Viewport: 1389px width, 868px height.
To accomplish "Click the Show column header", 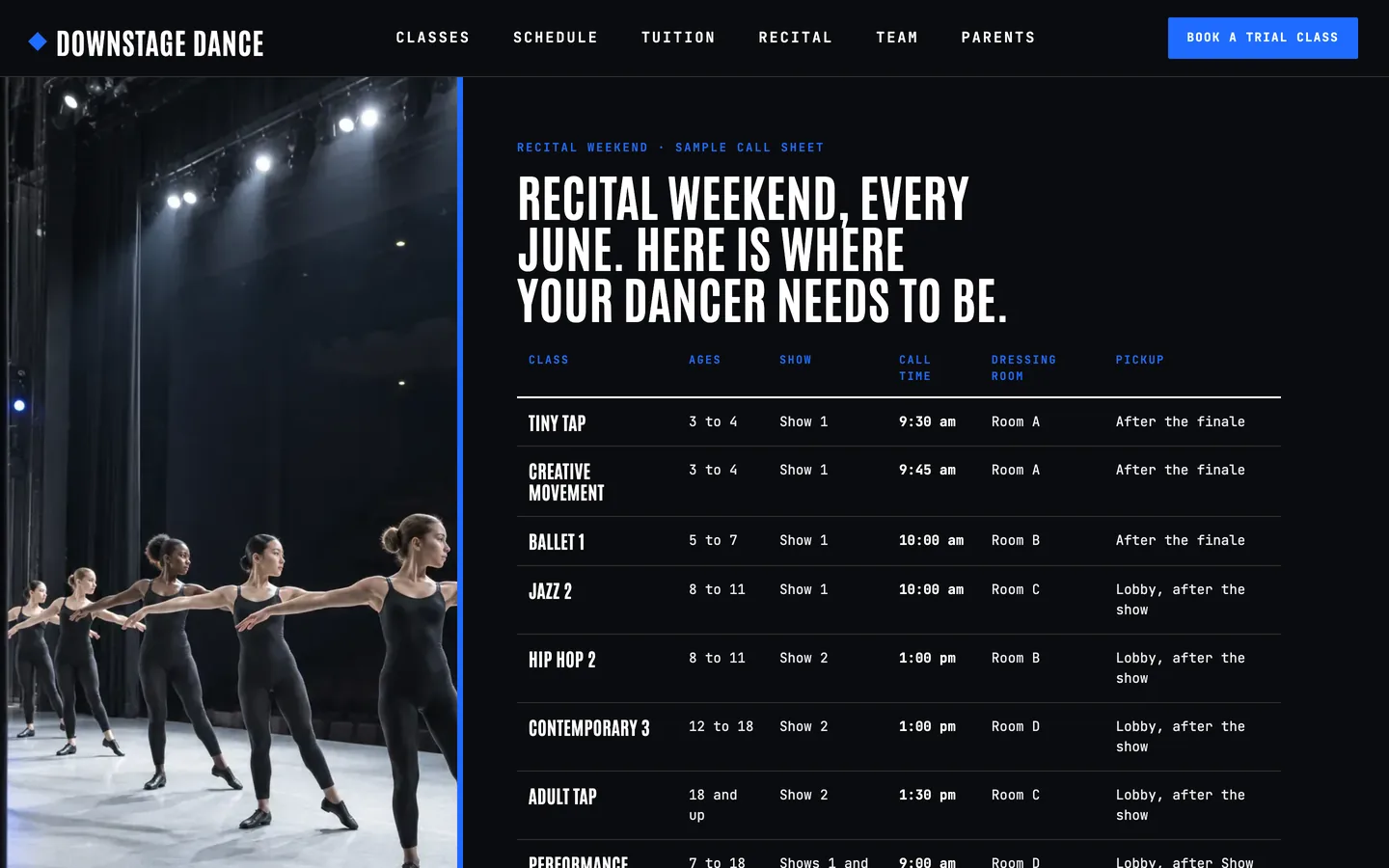I will click(796, 360).
